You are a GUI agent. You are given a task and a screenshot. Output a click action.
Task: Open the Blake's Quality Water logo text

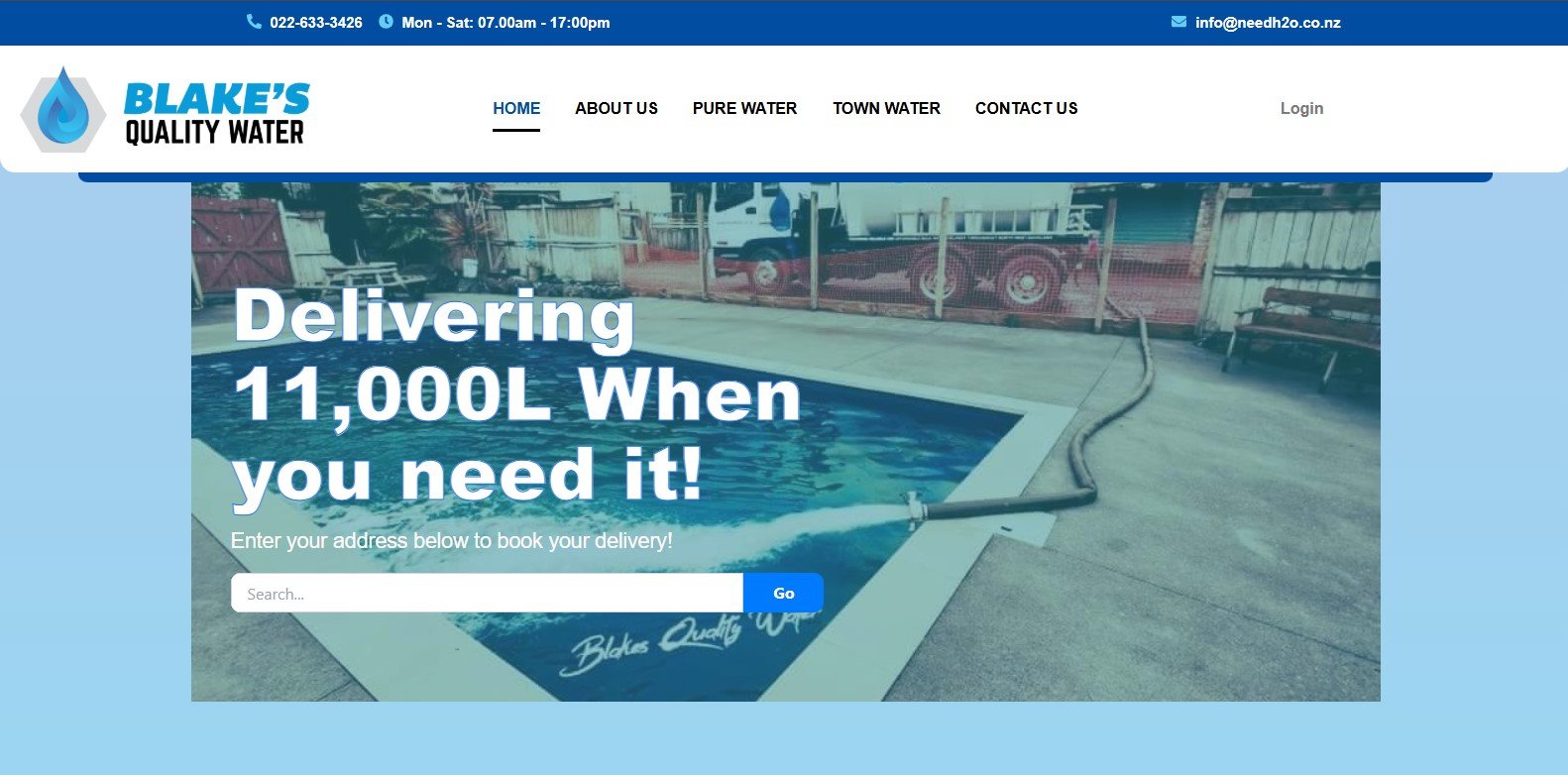(x=216, y=114)
